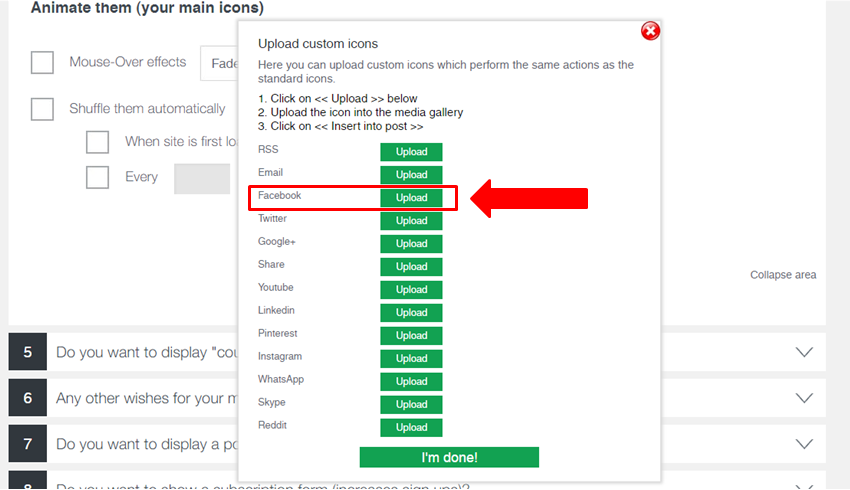Upload a custom Twitter icon
The height and width of the screenshot is (490, 850).
click(x=411, y=221)
